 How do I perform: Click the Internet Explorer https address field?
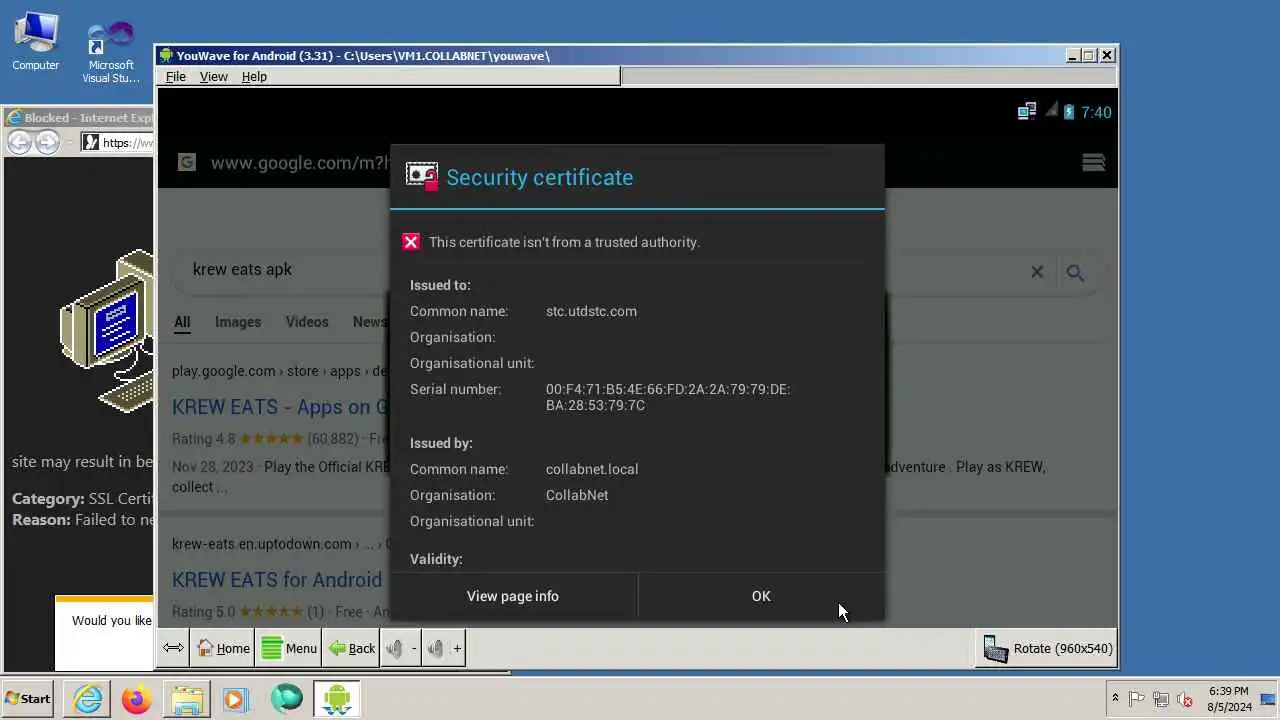[x=118, y=142]
